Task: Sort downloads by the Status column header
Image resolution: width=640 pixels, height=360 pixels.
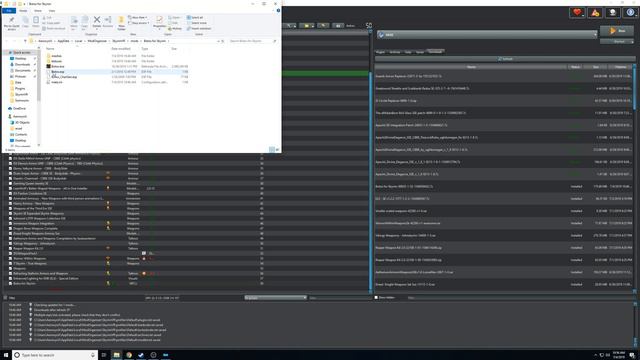Action: pyautogui.click(x=575, y=67)
